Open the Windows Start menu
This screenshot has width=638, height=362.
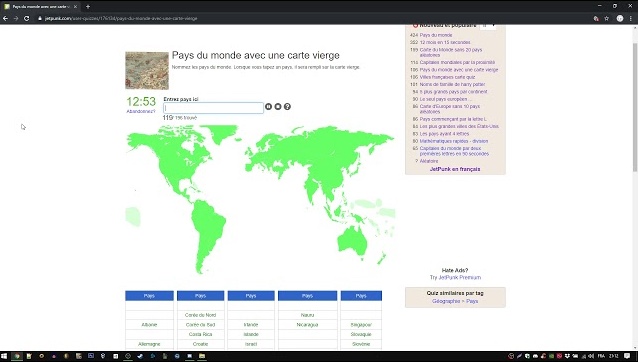pyautogui.click(x=4, y=356)
